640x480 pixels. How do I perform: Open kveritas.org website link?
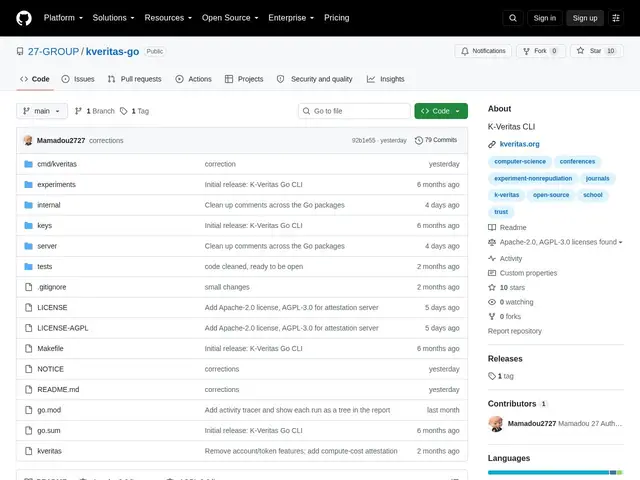pyautogui.click(x=519, y=144)
